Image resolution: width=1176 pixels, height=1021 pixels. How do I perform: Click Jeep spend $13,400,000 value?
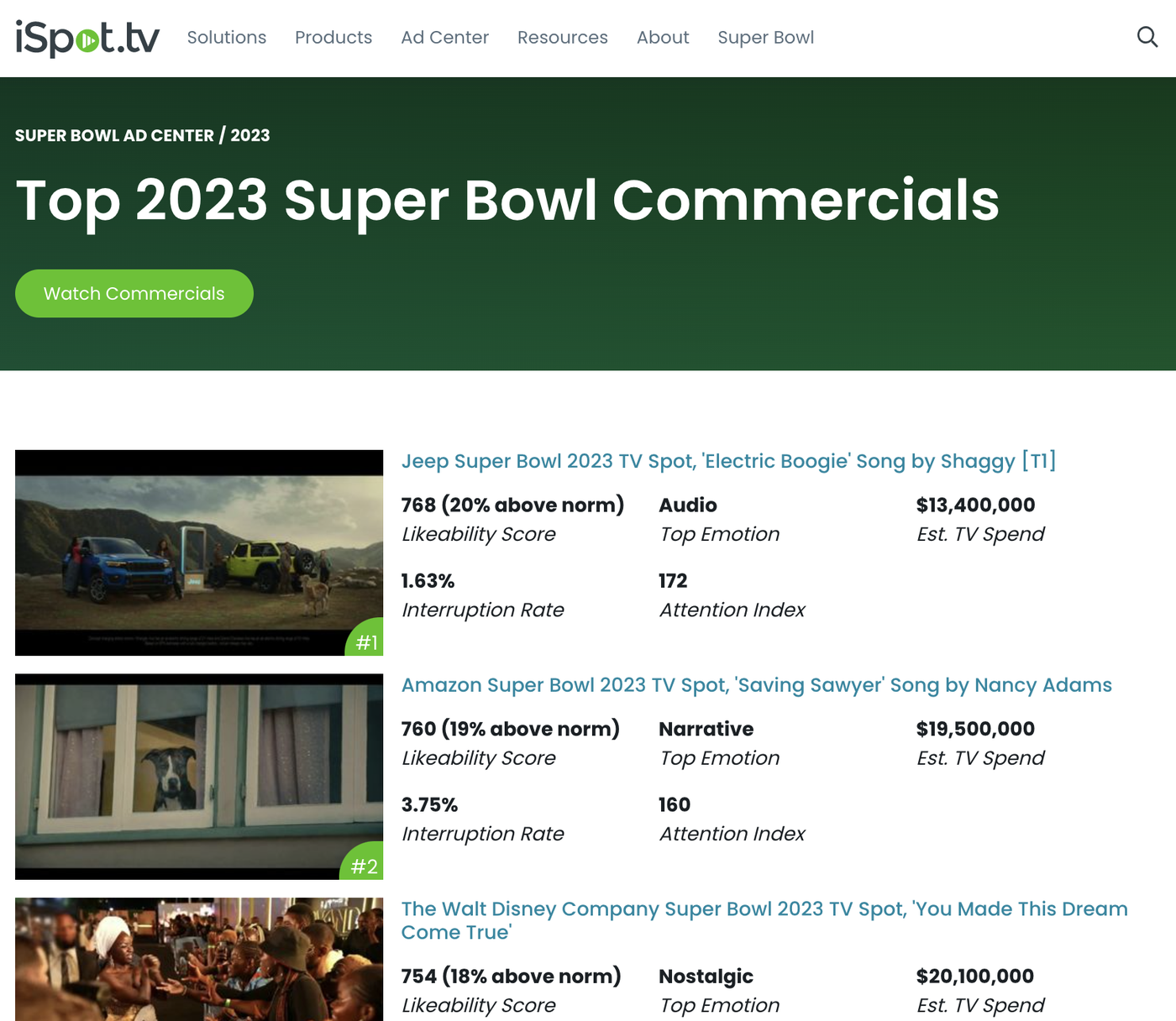point(975,505)
